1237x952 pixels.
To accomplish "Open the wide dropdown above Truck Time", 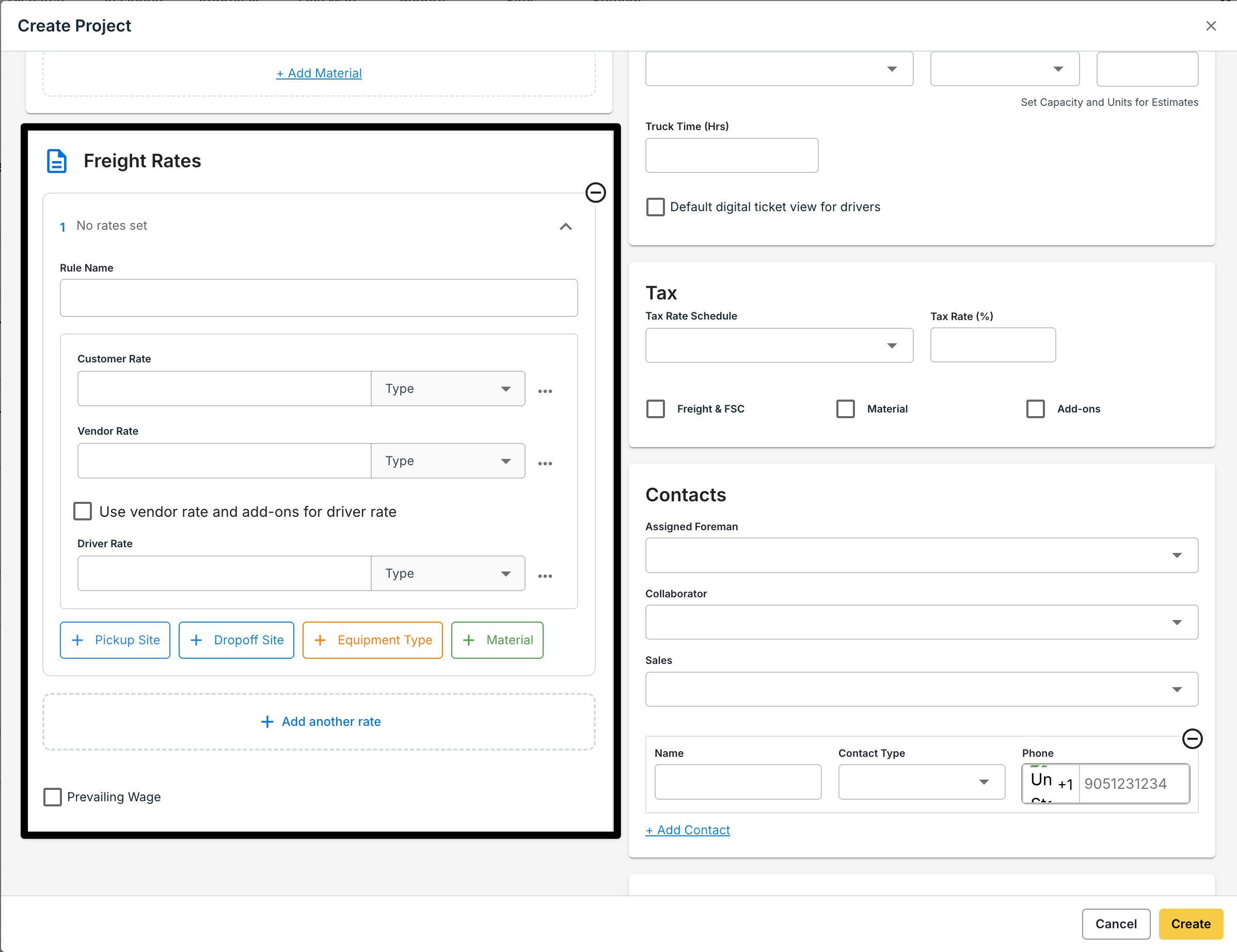I will [x=779, y=69].
